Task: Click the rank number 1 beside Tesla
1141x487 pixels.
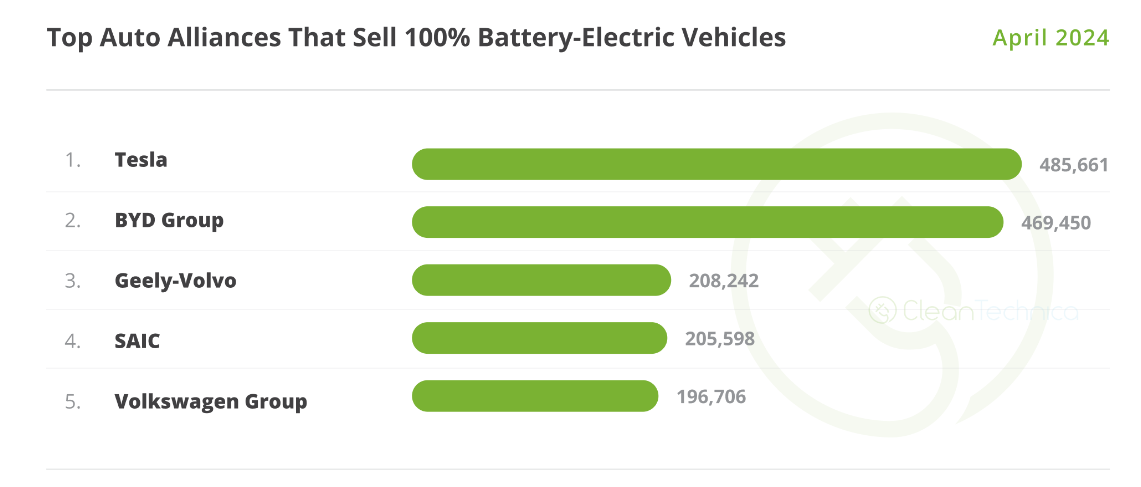Action: point(72,160)
